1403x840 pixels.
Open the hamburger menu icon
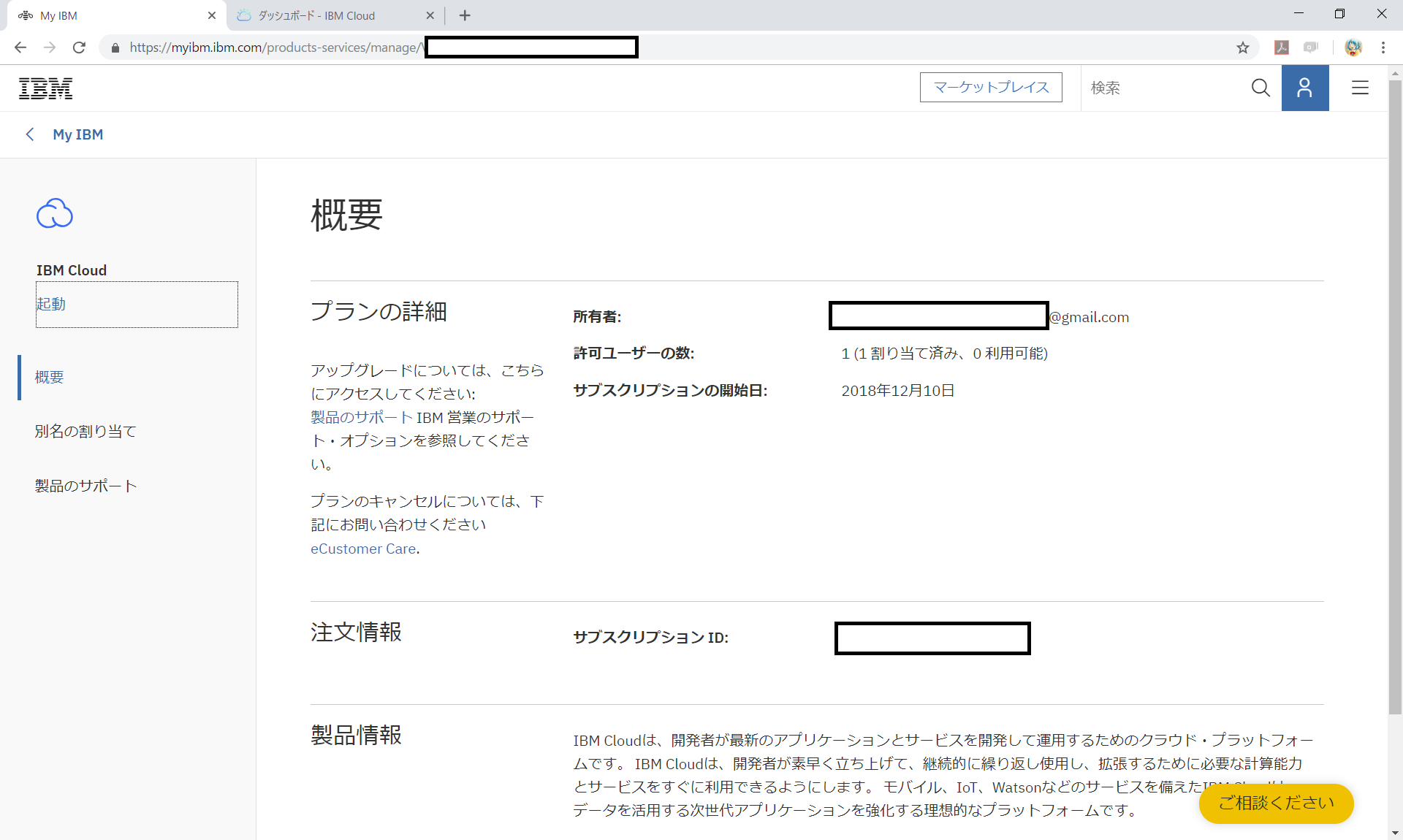click(1360, 88)
